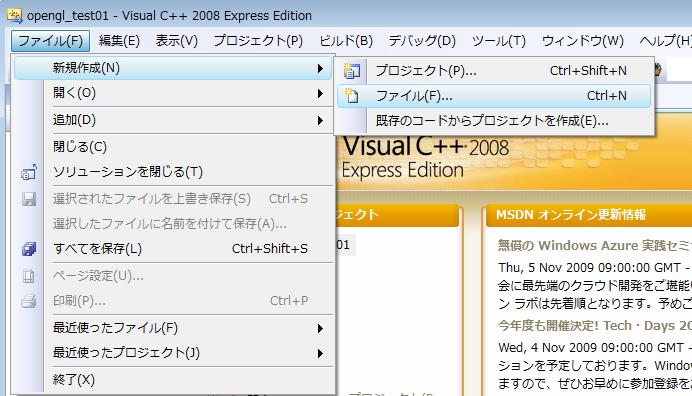Open the ファイル(F) menu
This screenshot has height=396, width=692.
pyautogui.click(x=50, y=41)
